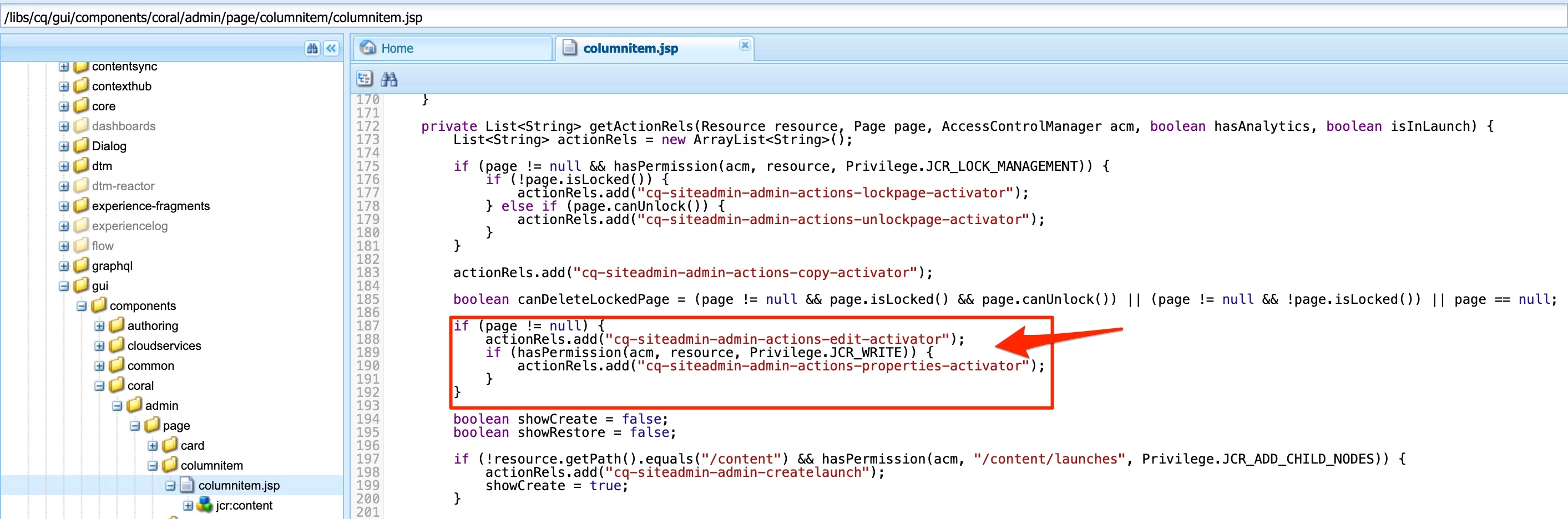This screenshot has height=519, width=1568.
Task: Expand the cloudservices folder node
Action: pos(99,346)
